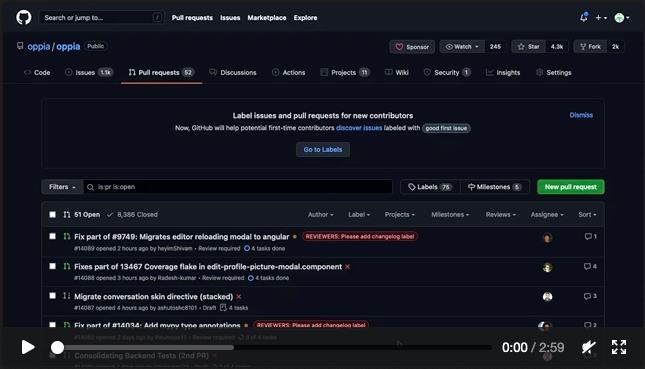Click the Go to Labels button
The height and width of the screenshot is (369, 645).
323,150
